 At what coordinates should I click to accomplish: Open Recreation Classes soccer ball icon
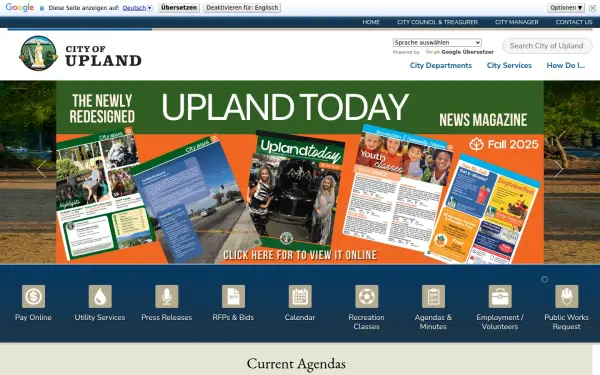tap(367, 296)
